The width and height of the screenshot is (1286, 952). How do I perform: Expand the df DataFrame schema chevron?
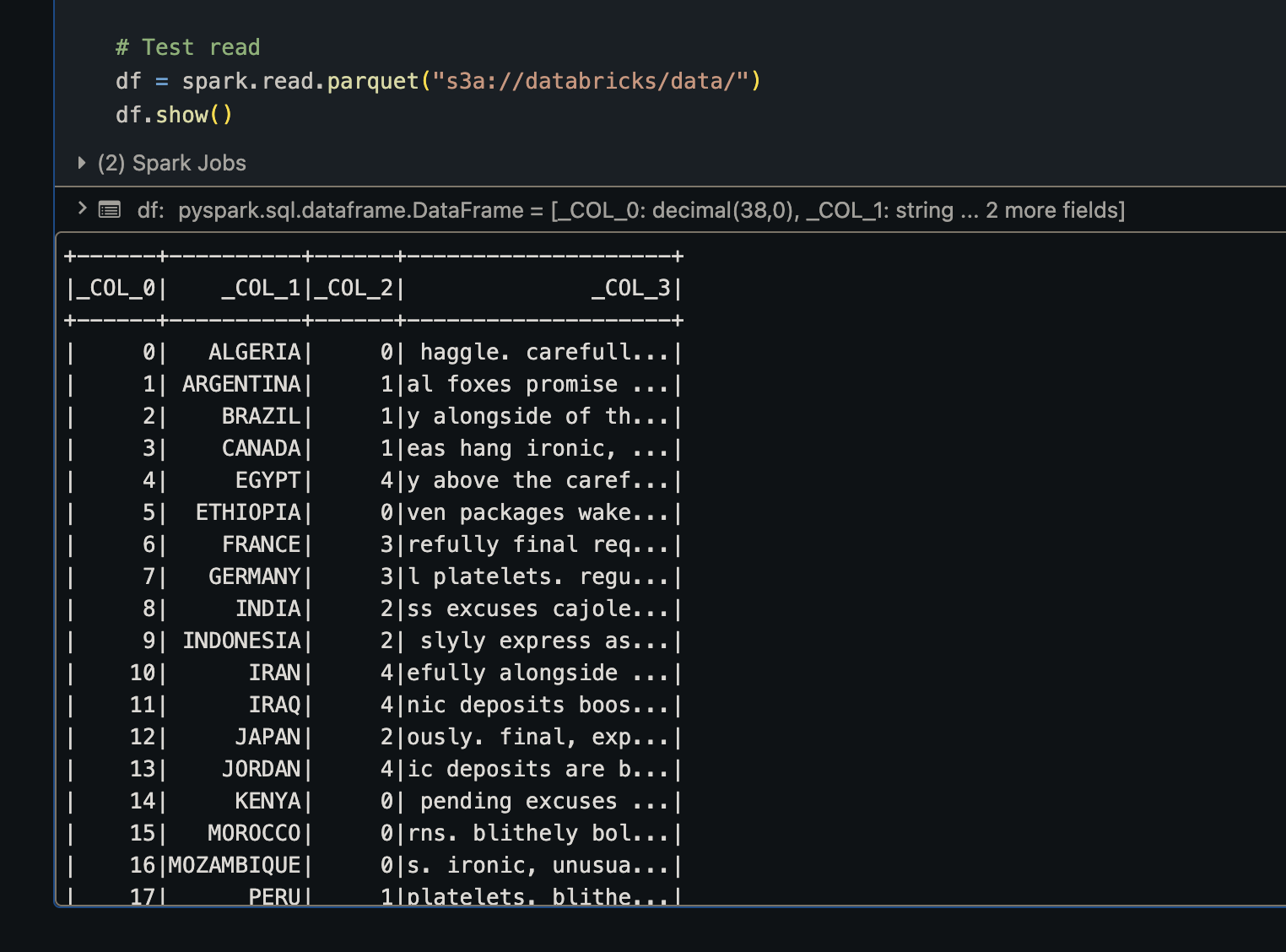coord(81,208)
